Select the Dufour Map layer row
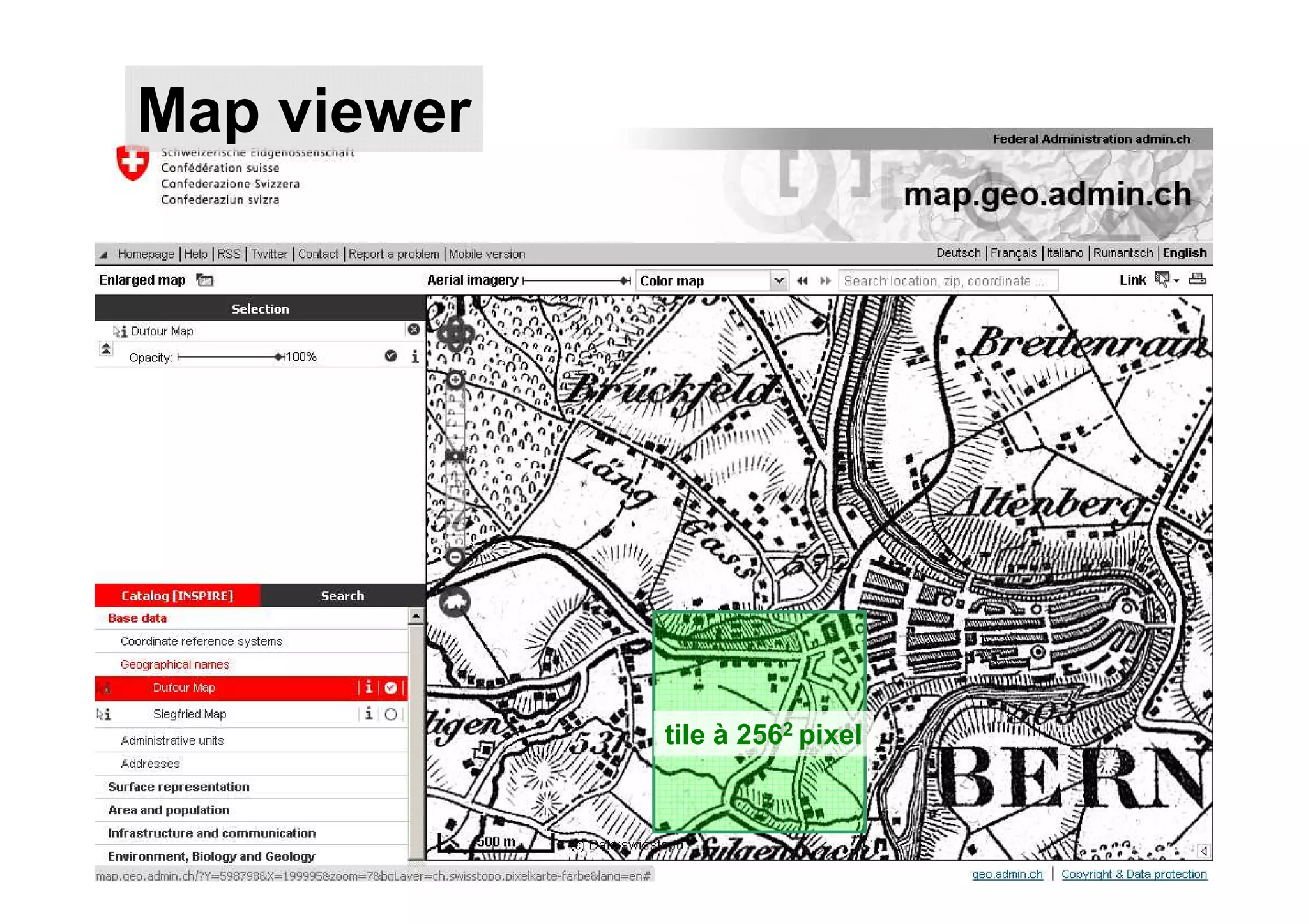1308x924 pixels. click(x=251, y=688)
